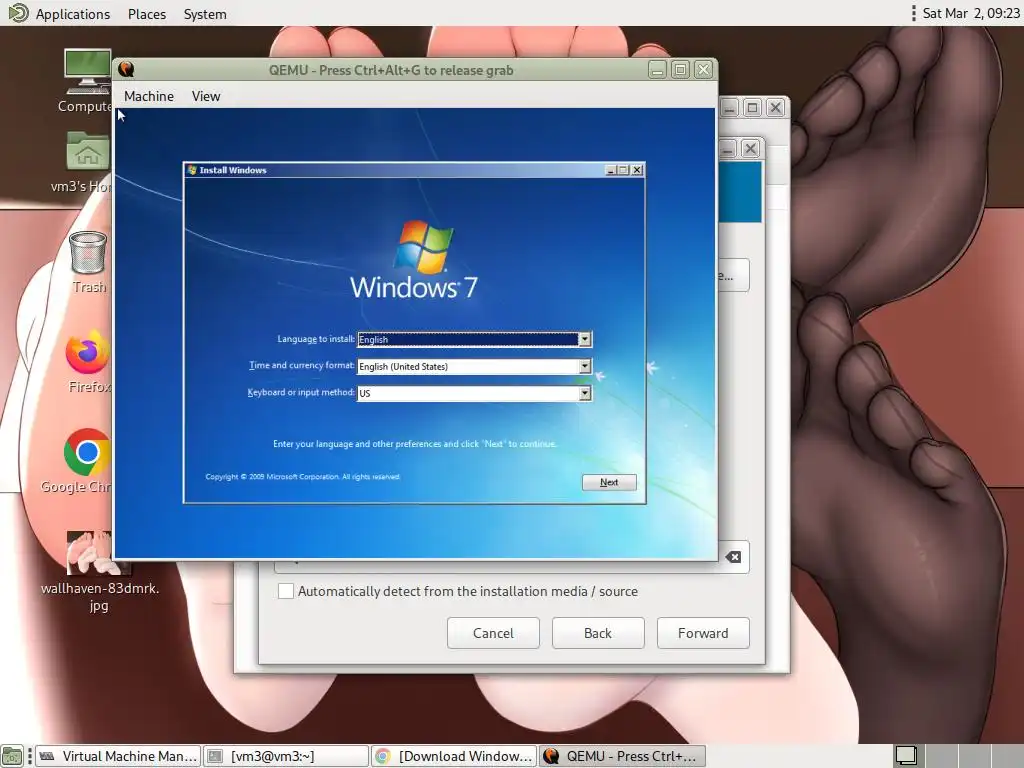This screenshot has height=768, width=1024.
Task: Close the QEMU window
Action: 703,69
